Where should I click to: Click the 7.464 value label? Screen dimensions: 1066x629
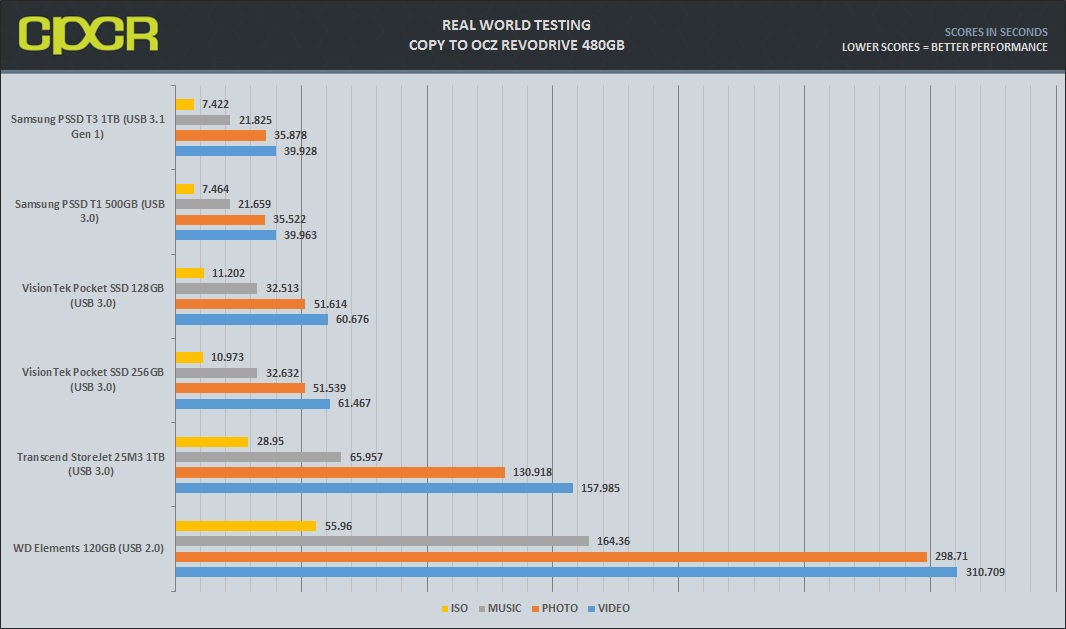tap(216, 189)
